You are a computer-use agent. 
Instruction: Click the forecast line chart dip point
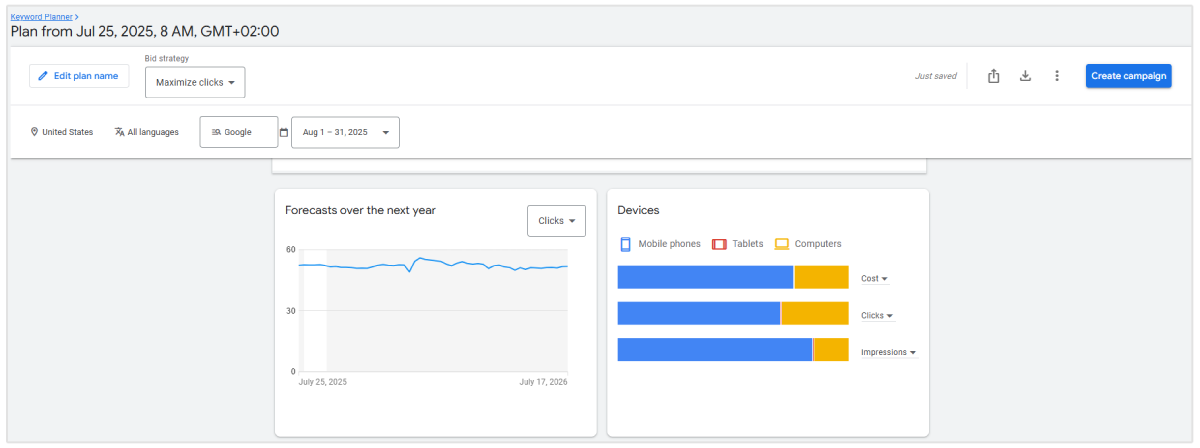click(x=409, y=271)
